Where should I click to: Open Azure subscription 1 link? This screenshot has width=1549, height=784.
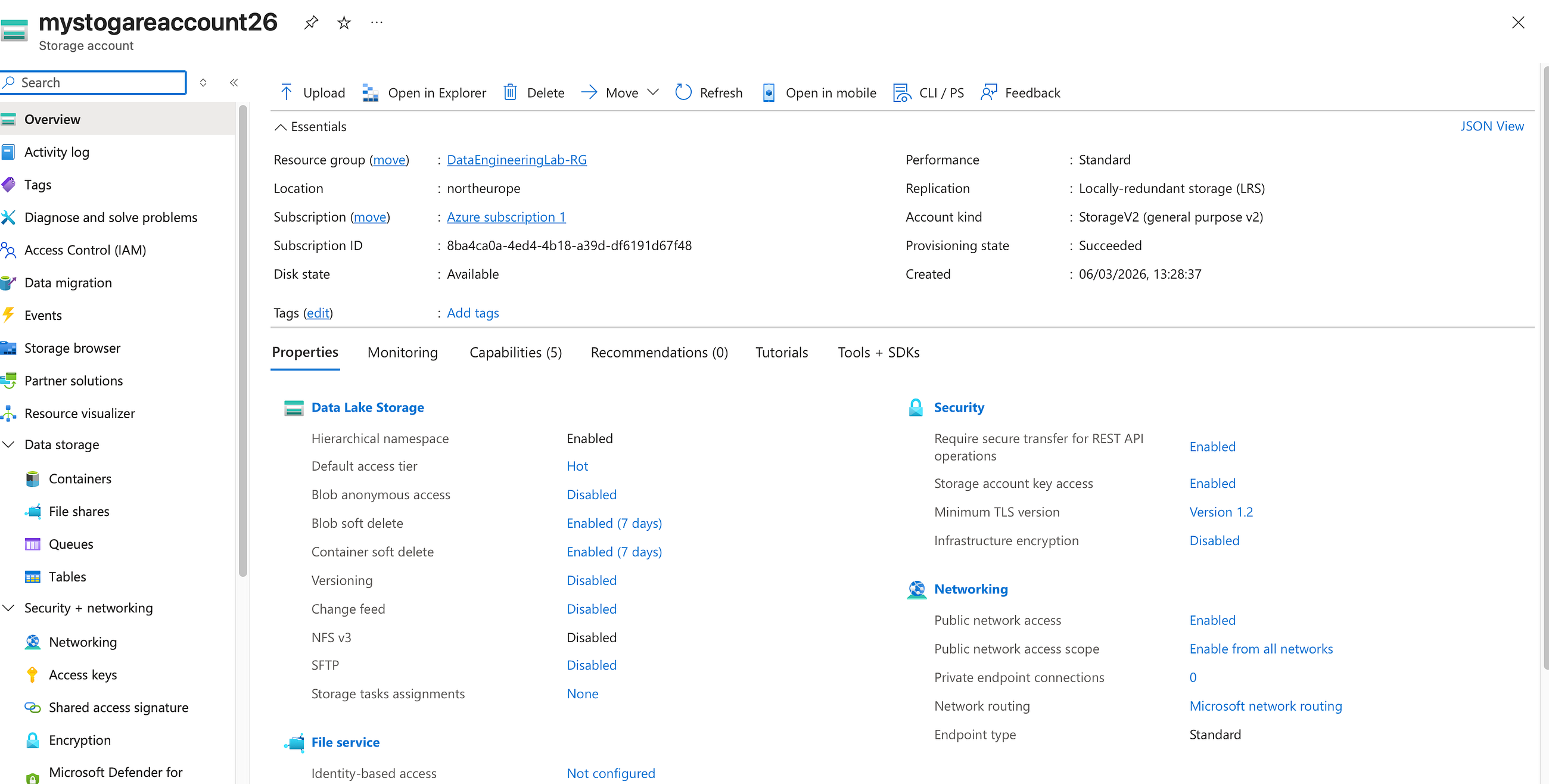(x=506, y=217)
